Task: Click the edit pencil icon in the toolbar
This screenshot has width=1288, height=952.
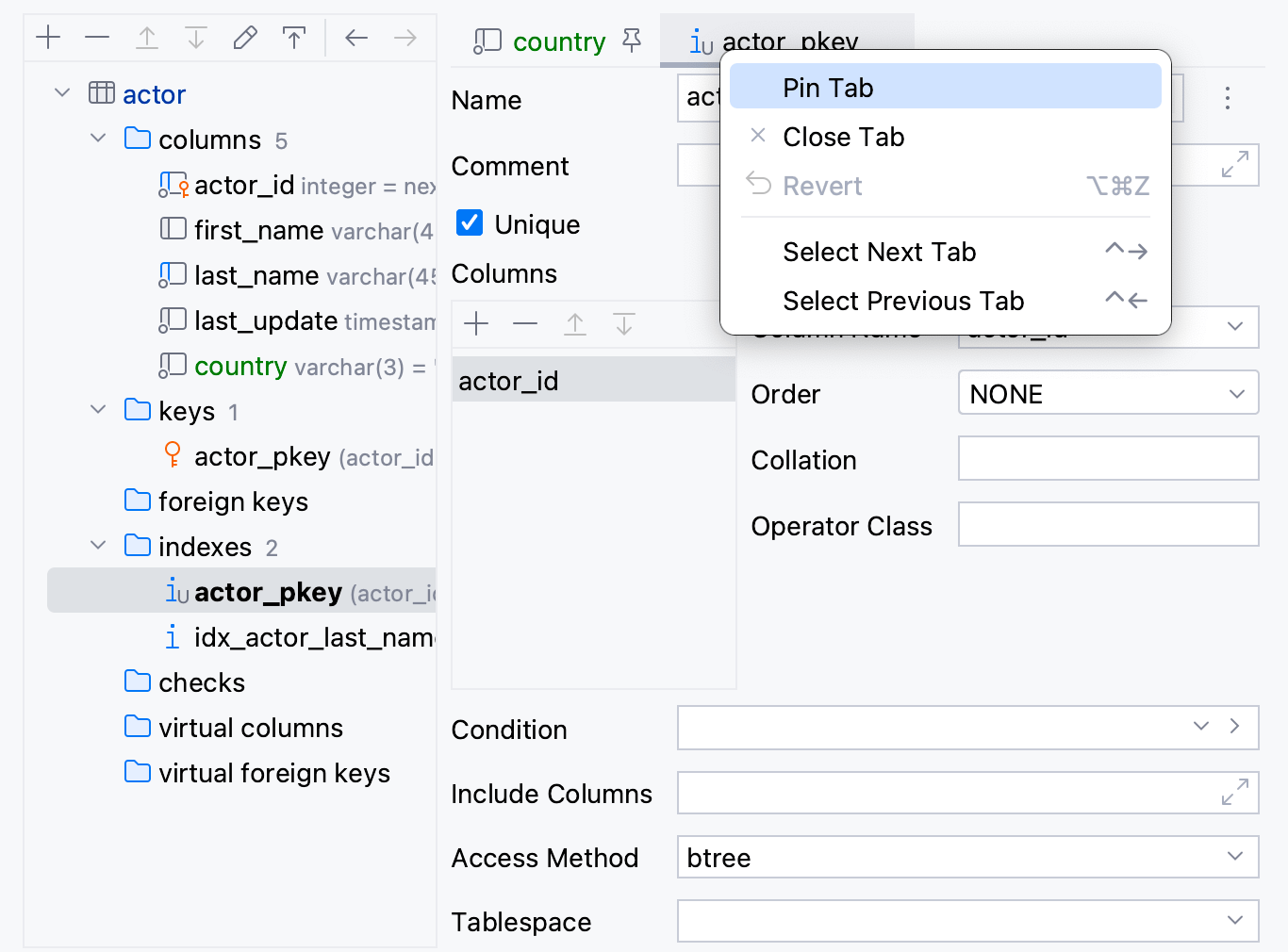Action: point(244,38)
